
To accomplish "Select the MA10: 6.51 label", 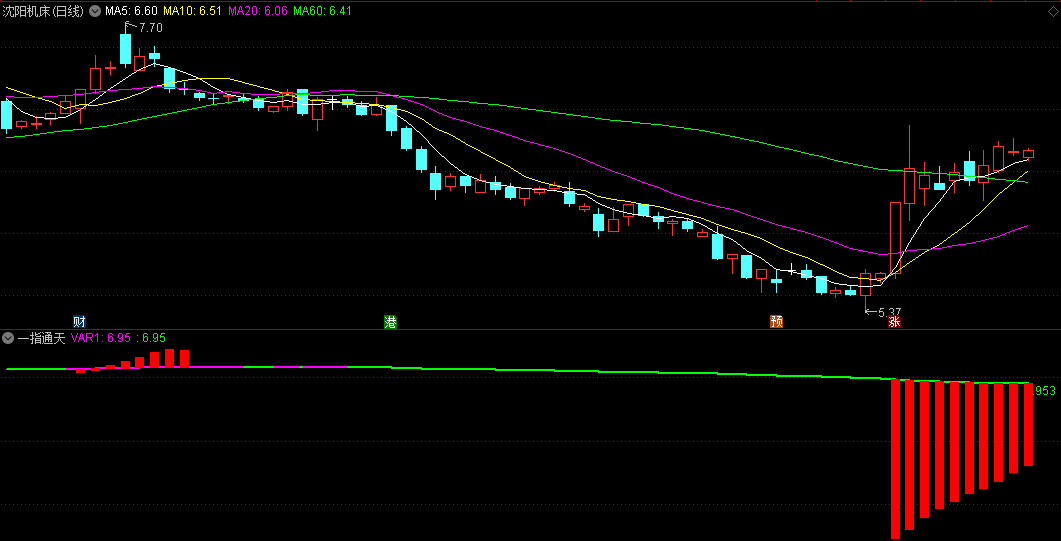I will (x=192, y=11).
